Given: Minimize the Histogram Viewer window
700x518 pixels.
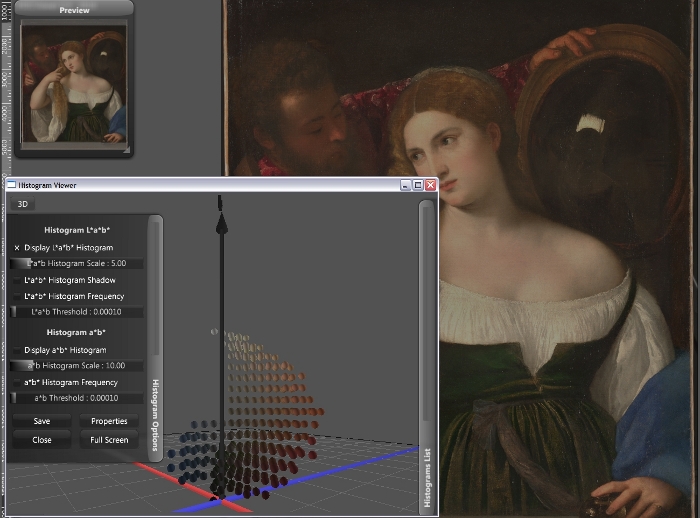Looking at the screenshot, I should coord(405,185).
